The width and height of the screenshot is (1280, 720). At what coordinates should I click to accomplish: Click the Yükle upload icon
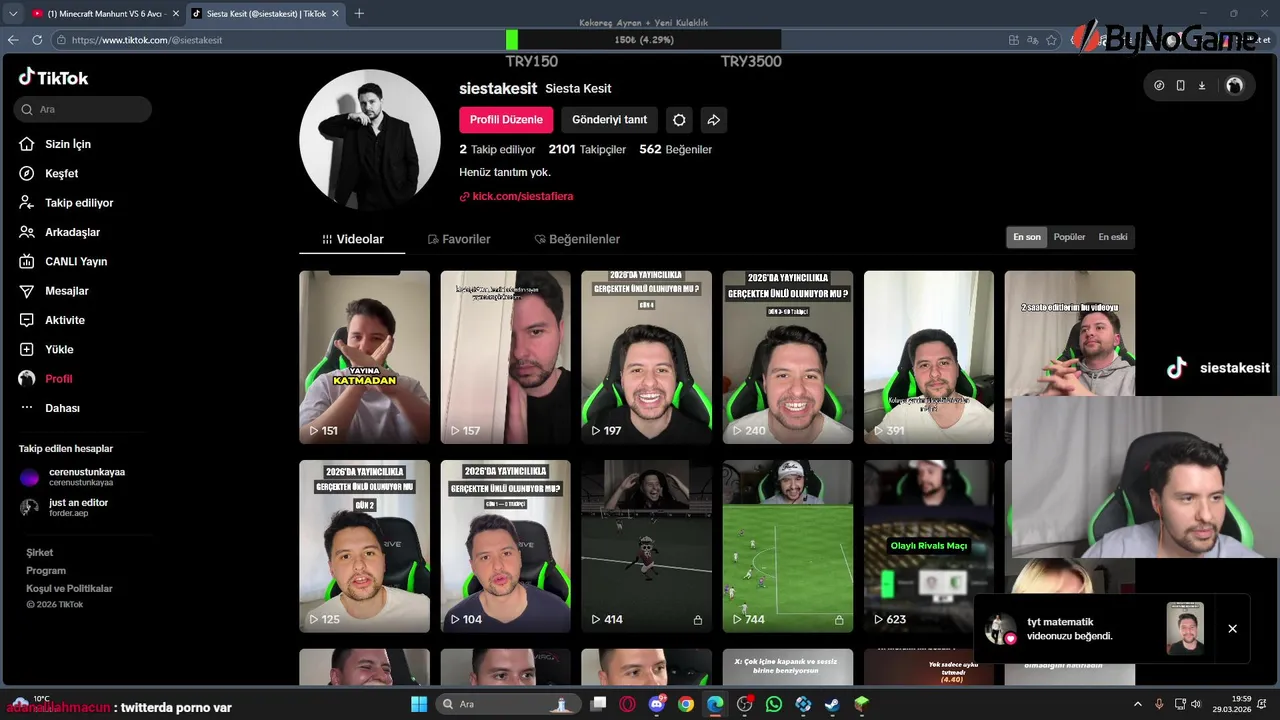click(x=27, y=349)
